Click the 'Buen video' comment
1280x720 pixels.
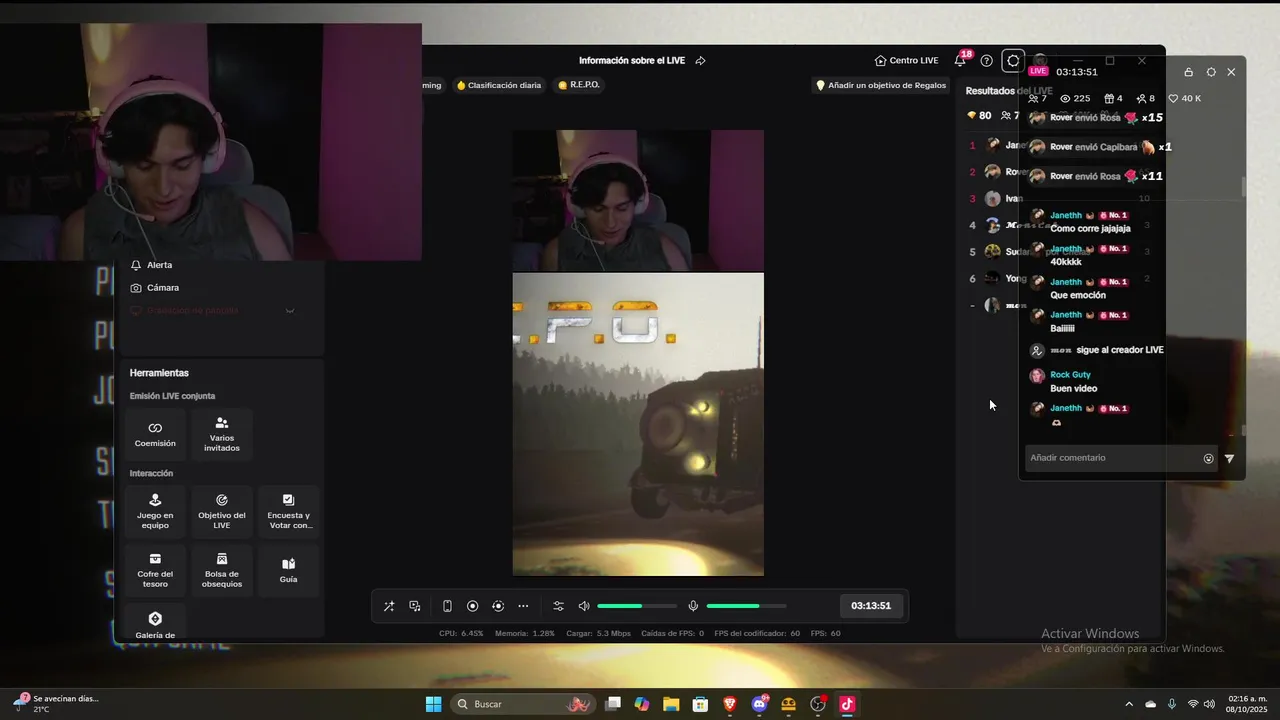pyautogui.click(x=1074, y=389)
